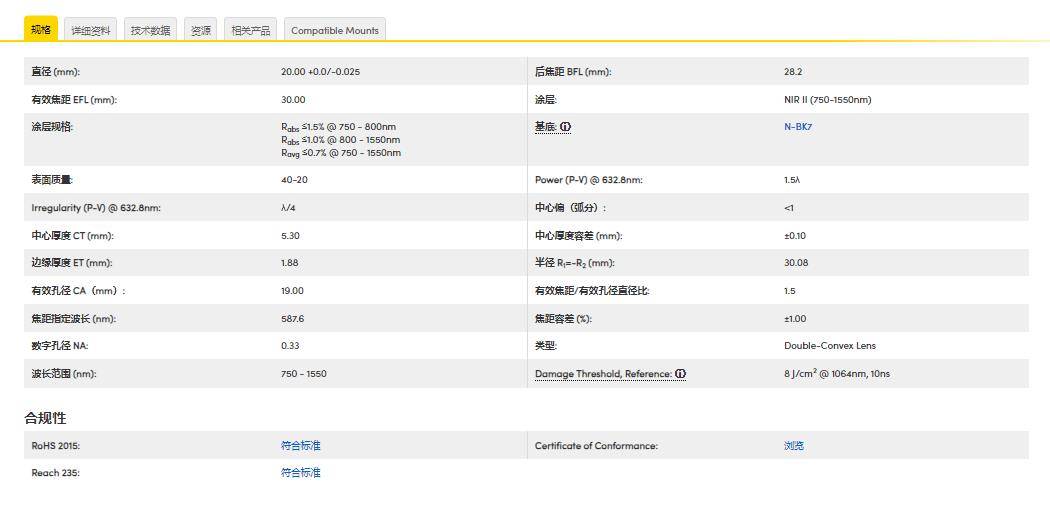This screenshot has width=1050, height=517.
Task: Switch to the Compatible Mounts tab
Action: (335, 30)
